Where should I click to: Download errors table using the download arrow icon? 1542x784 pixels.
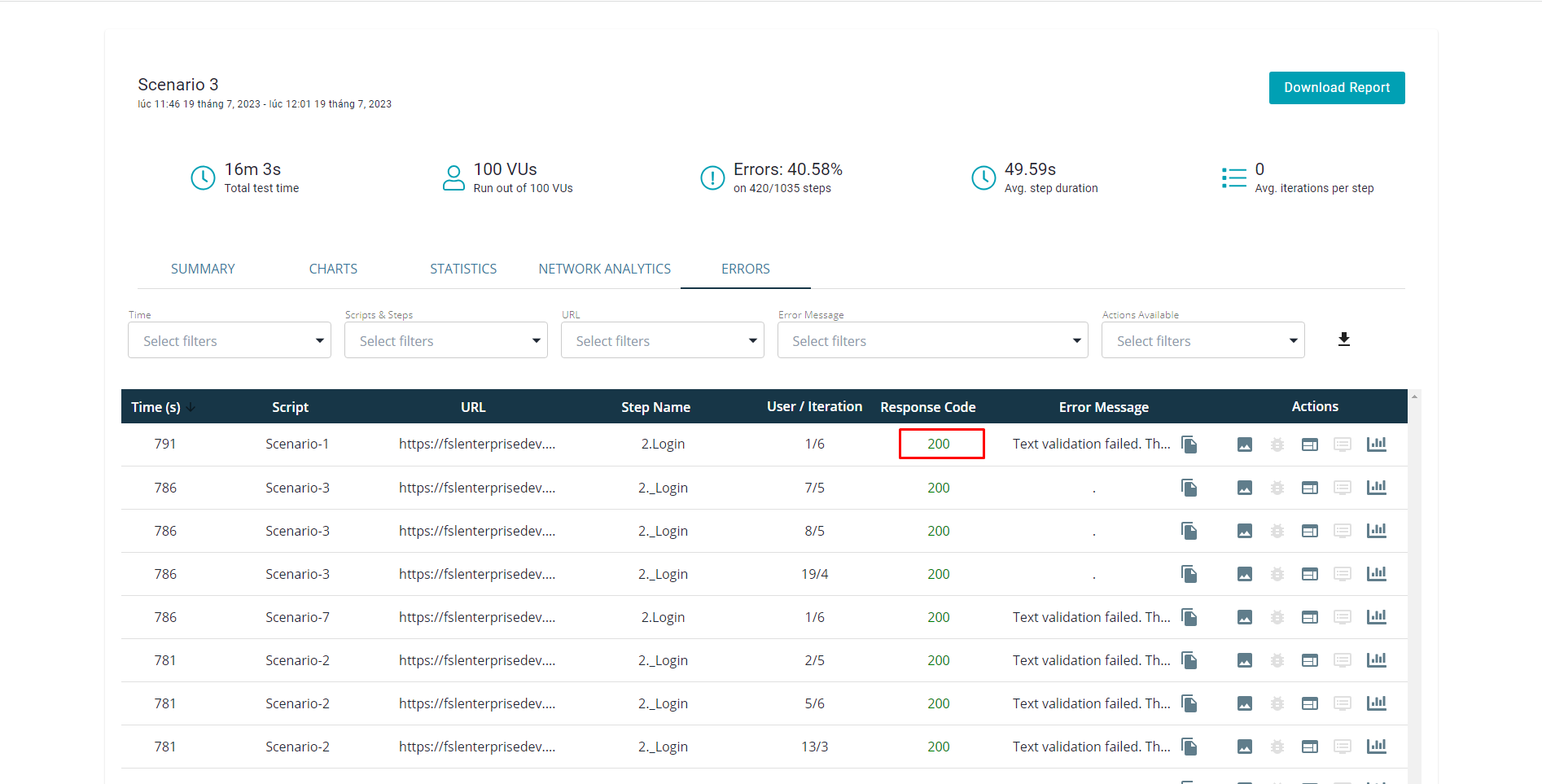coord(1343,339)
